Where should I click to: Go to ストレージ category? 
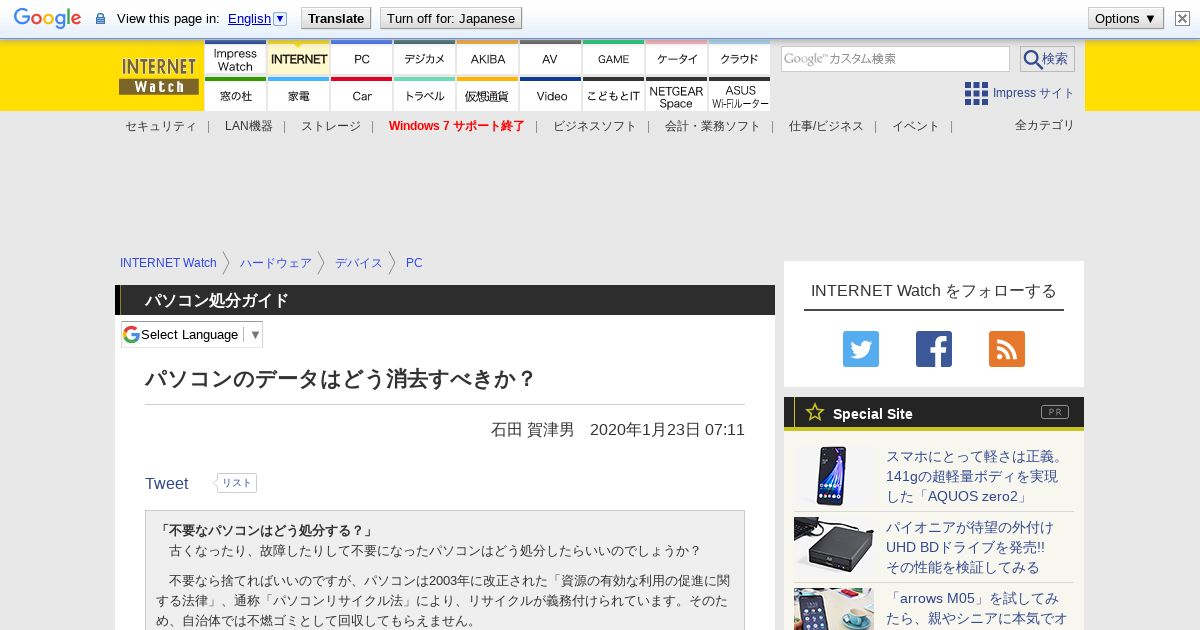(x=331, y=126)
